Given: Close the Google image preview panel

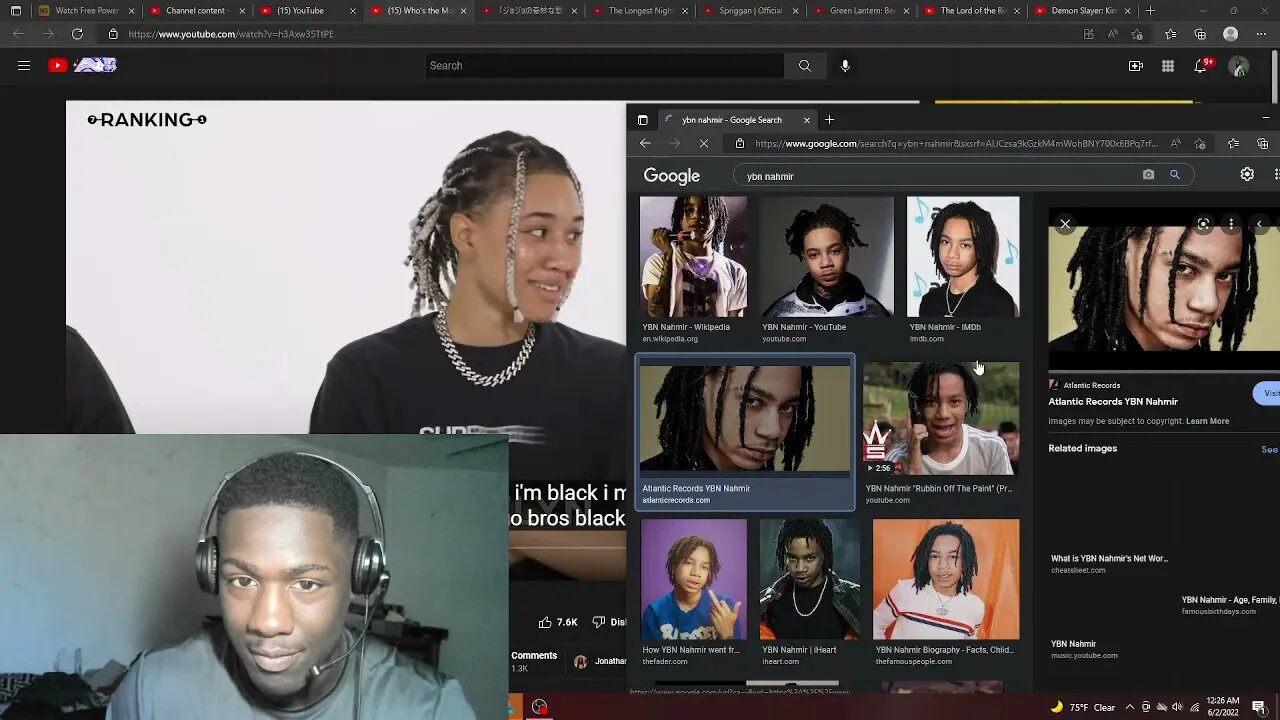Looking at the screenshot, I should point(1065,224).
